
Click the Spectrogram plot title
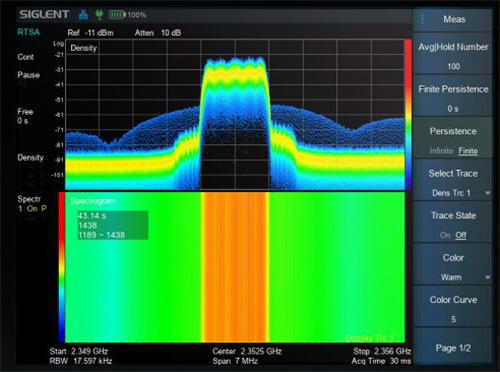pyautogui.click(x=93, y=201)
